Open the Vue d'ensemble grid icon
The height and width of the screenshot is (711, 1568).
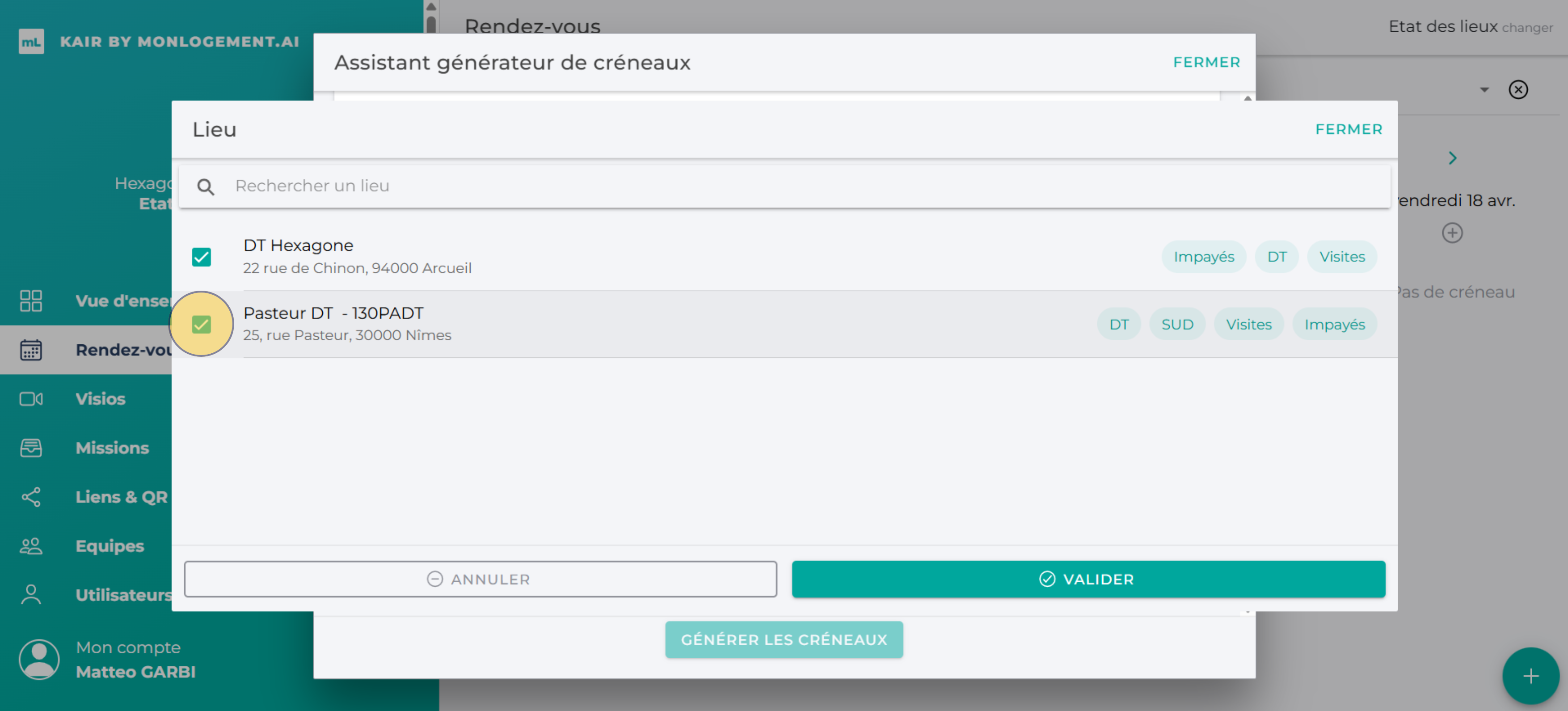[x=31, y=301]
